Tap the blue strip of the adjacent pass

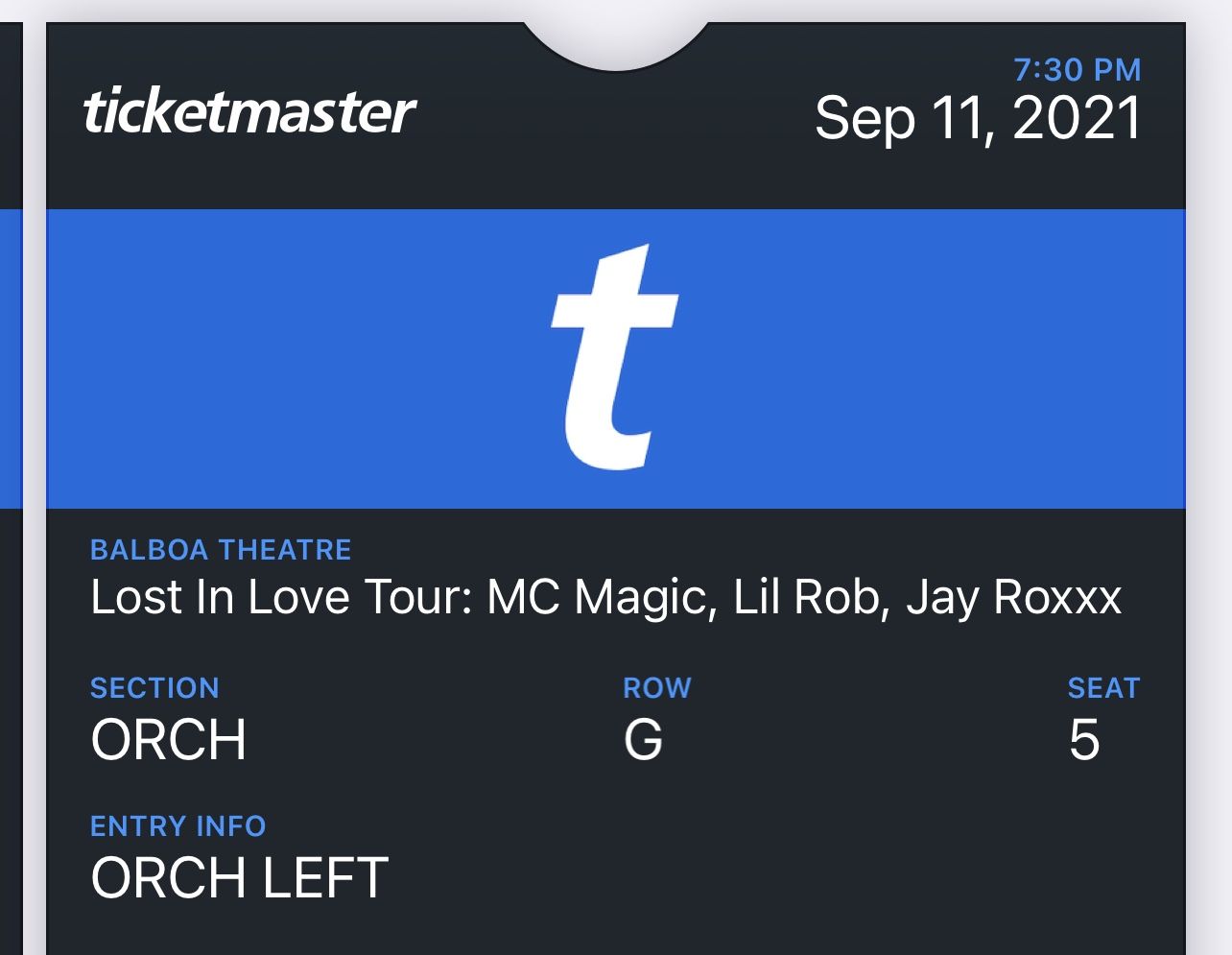click(x=11, y=357)
